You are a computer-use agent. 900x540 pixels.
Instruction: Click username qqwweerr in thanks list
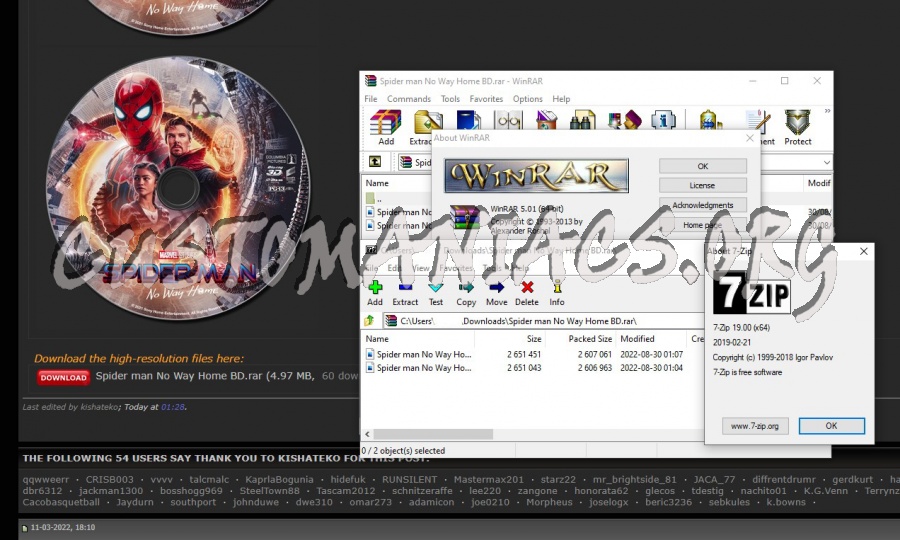[x=46, y=479]
